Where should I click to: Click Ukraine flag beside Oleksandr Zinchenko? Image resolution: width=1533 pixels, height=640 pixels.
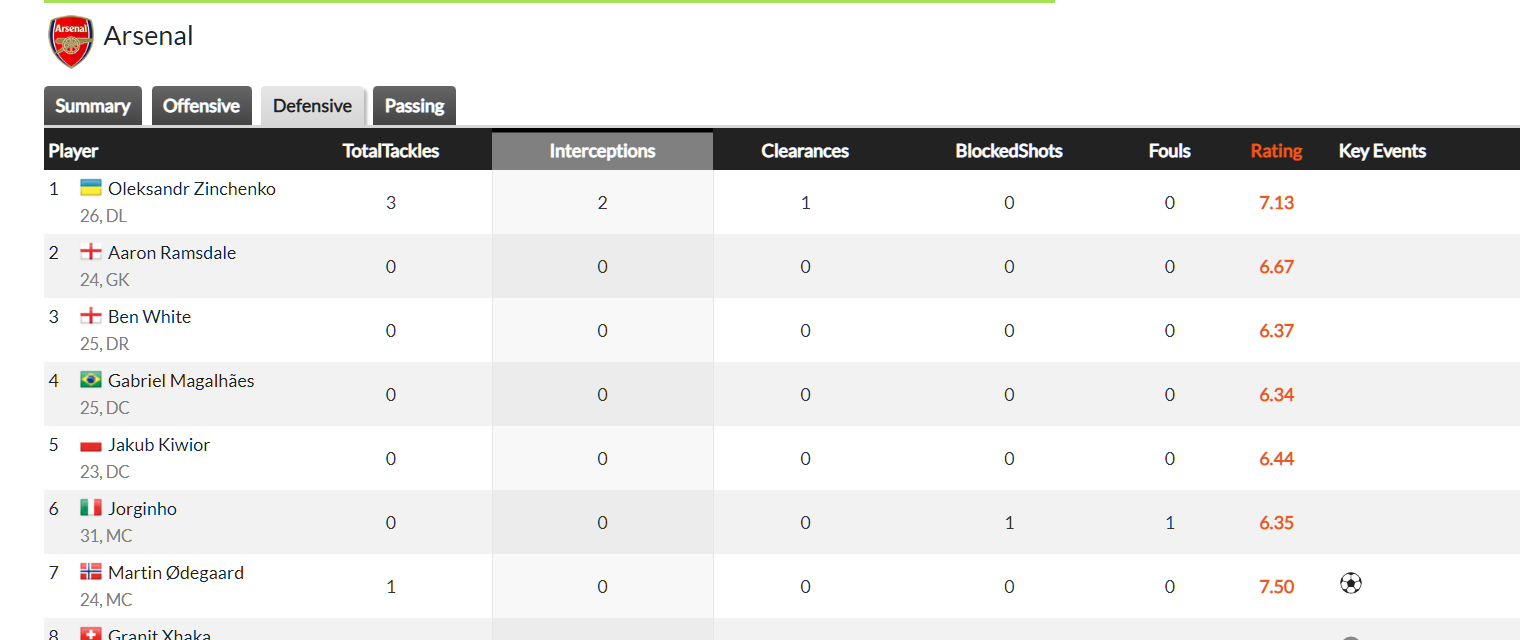click(91, 188)
